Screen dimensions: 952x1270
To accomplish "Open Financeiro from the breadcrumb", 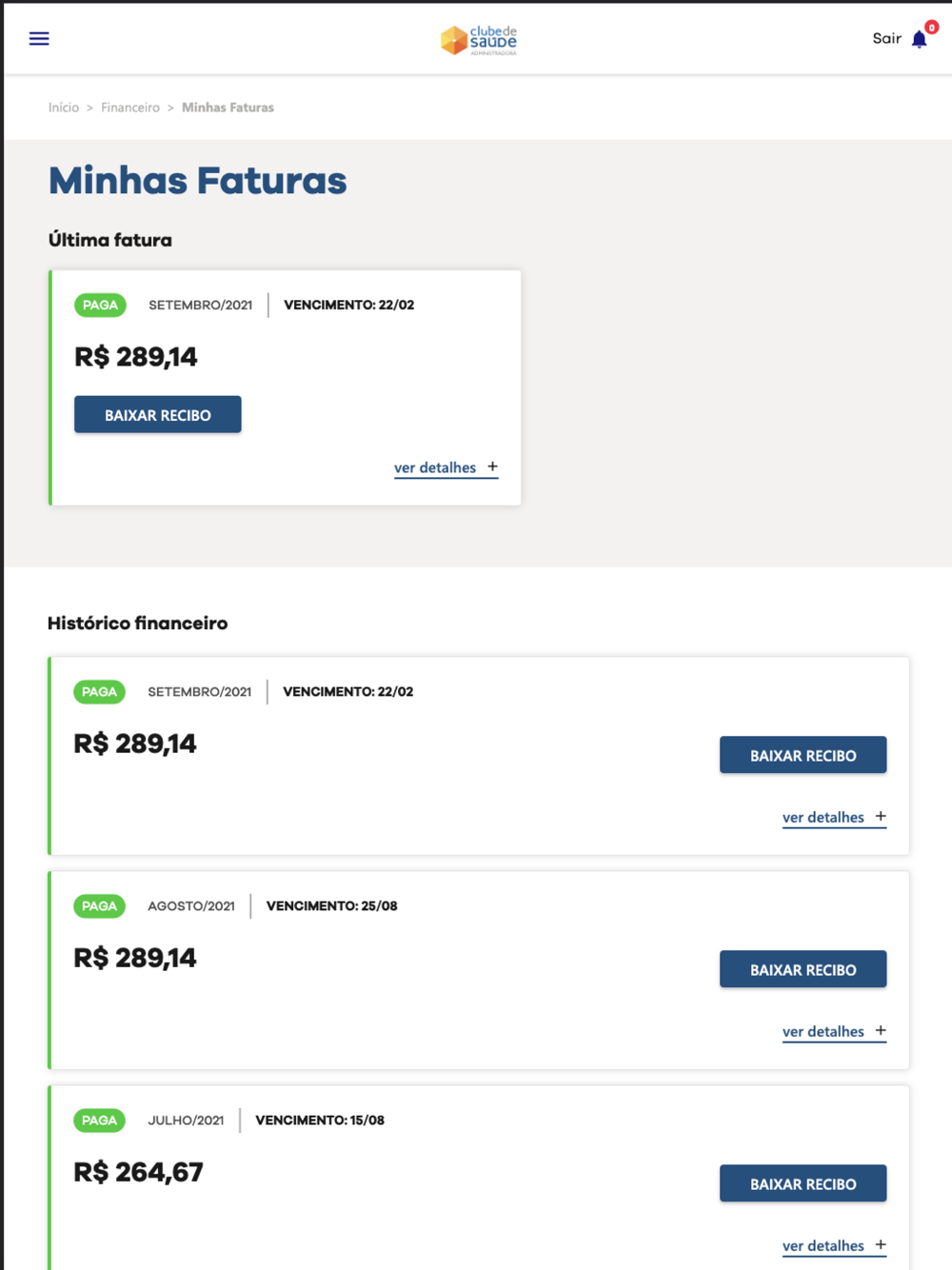I will pos(130,108).
